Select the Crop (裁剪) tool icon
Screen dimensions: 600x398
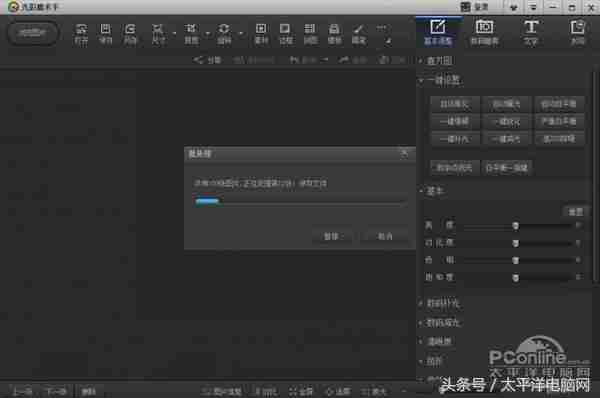(x=191, y=34)
